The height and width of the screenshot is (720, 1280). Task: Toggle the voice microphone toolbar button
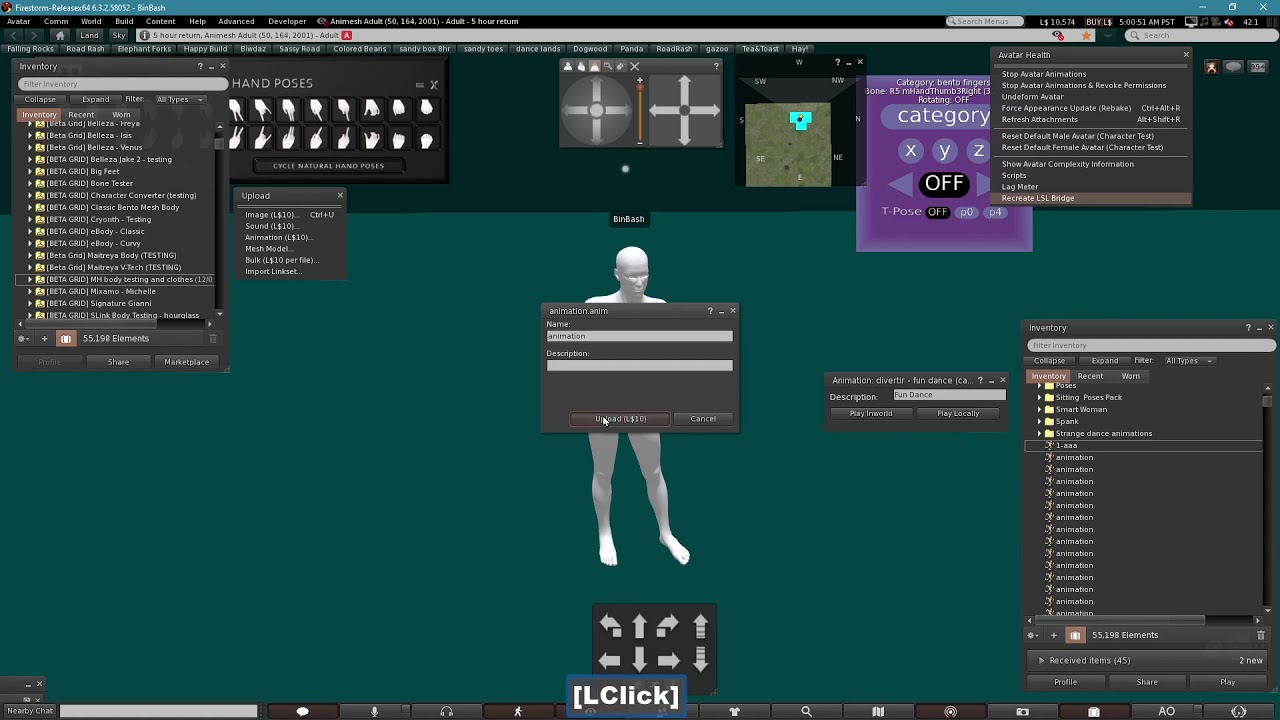point(374,711)
